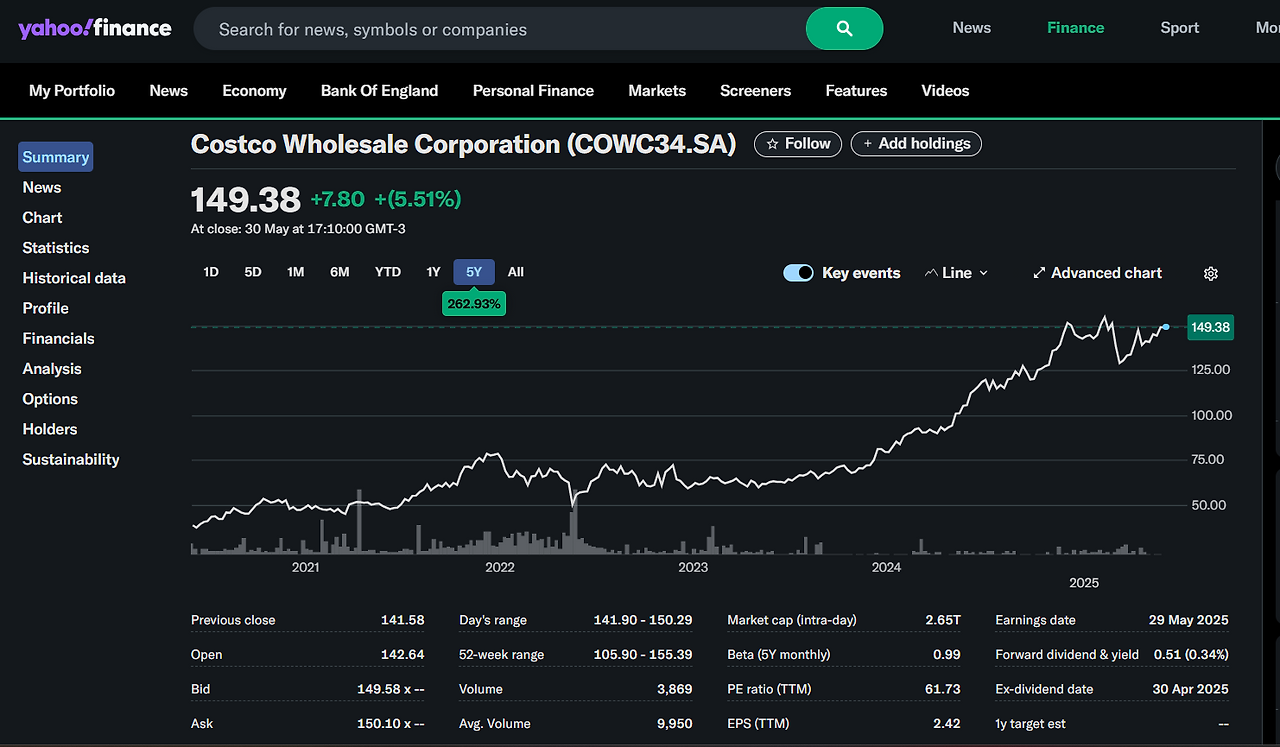
Task: Click the Avg. Volume value 9,950
Action: [676, 724]
